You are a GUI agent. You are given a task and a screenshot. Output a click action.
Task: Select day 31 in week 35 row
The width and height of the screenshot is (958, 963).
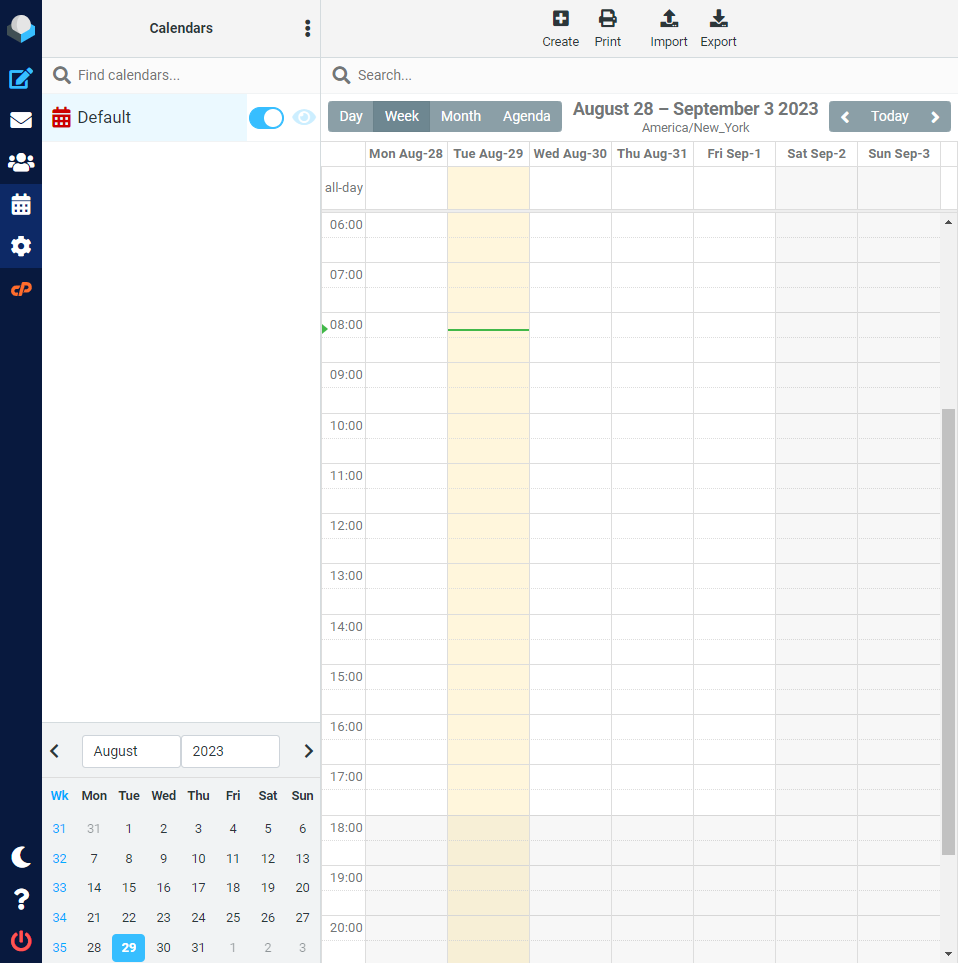198,948
